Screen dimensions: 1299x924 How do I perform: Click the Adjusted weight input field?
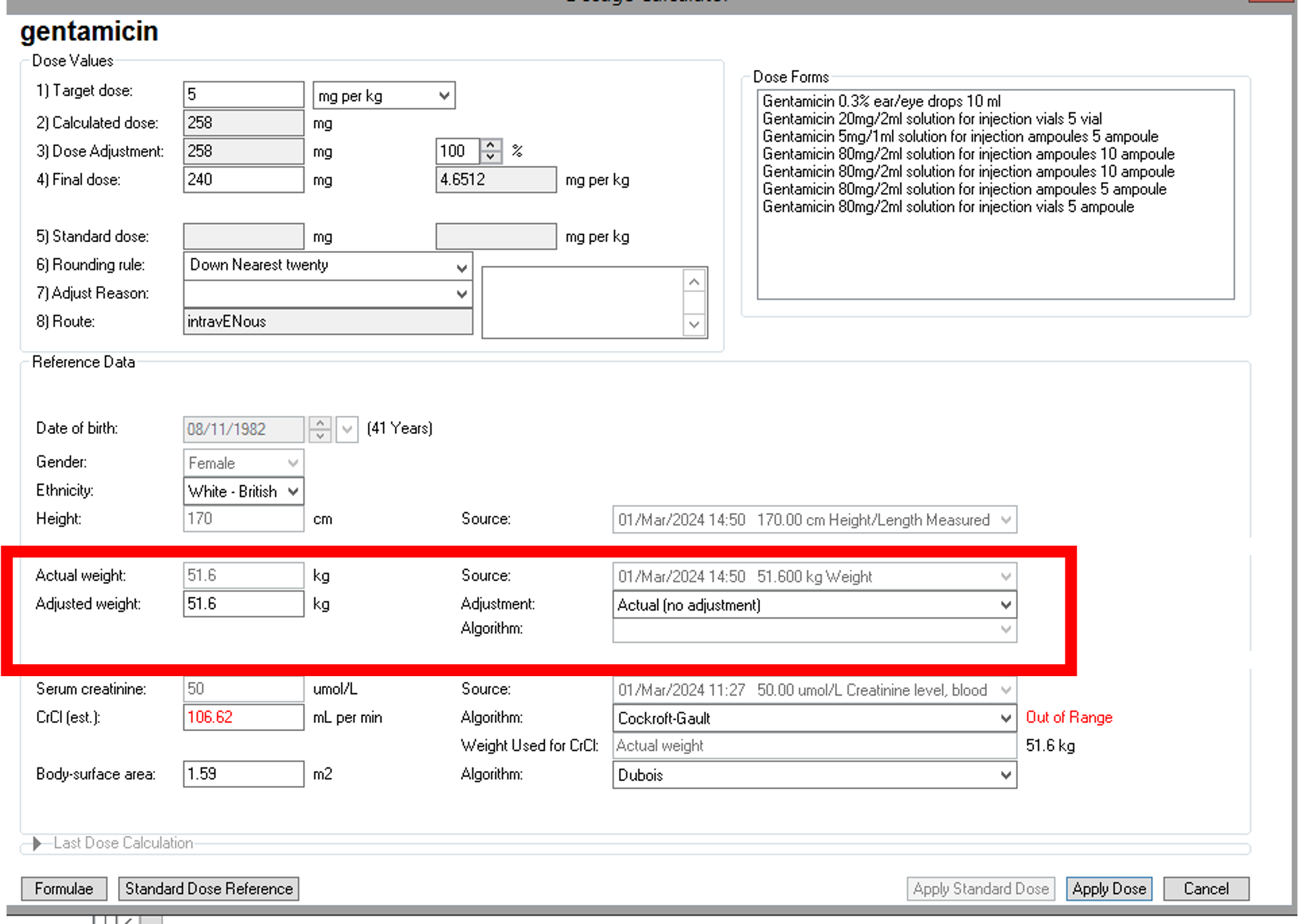(x=243, y=604)
